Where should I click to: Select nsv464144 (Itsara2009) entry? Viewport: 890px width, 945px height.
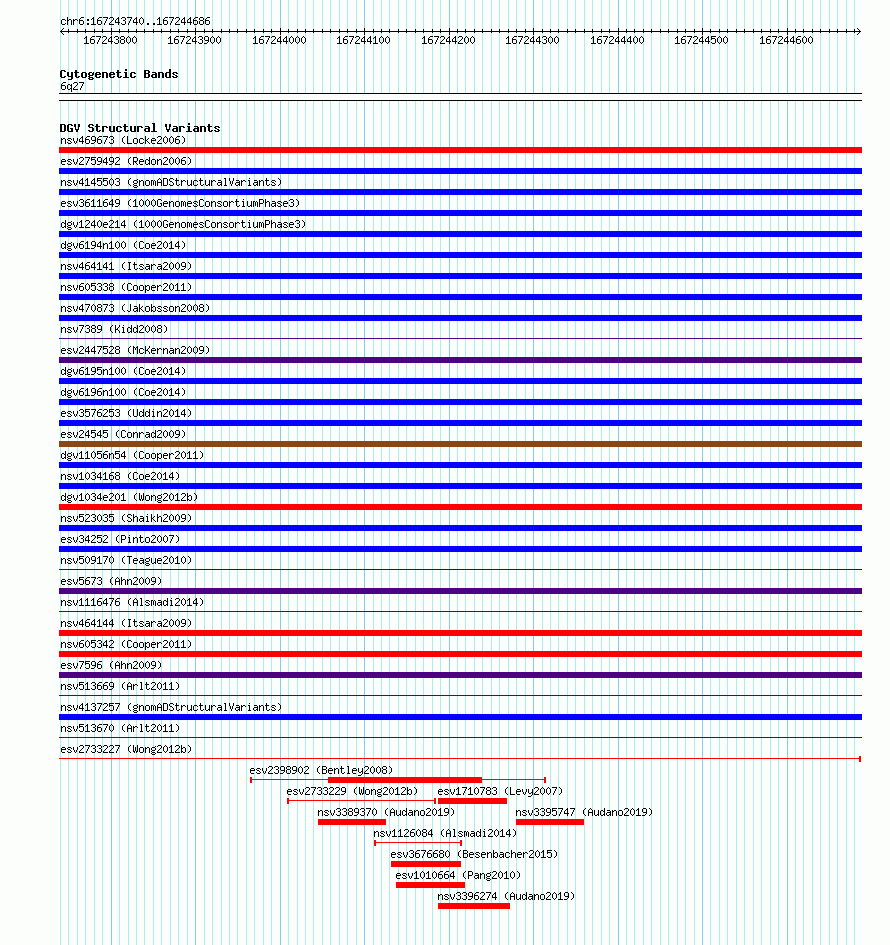tap(126, 623)
